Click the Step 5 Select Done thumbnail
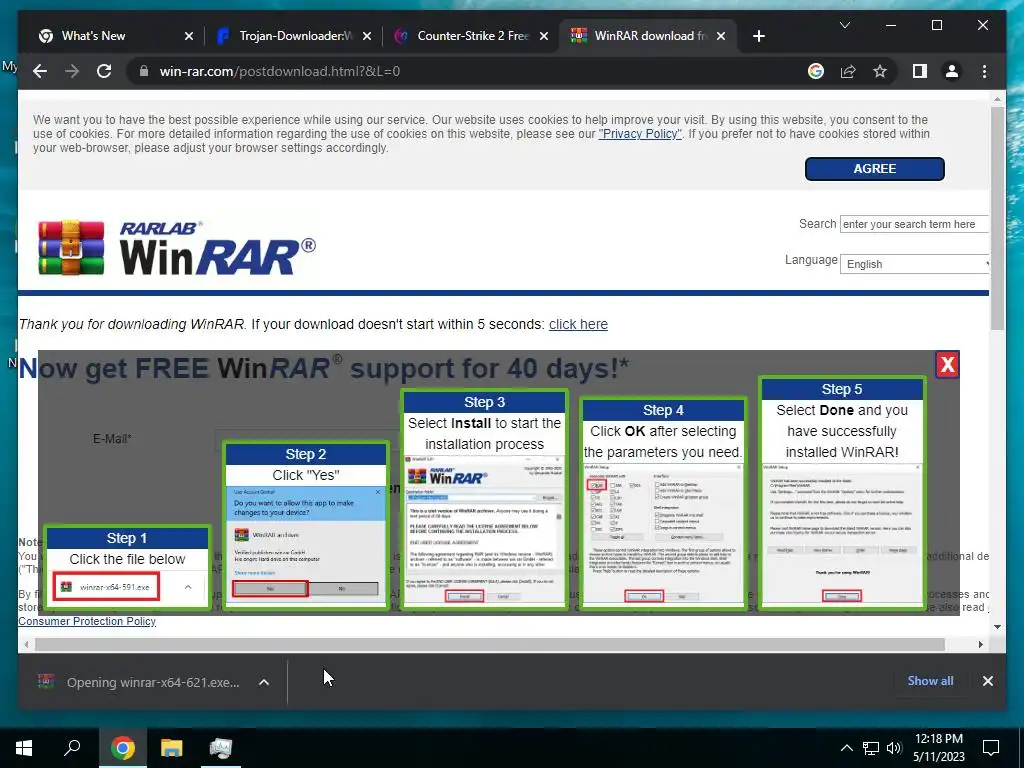 [x=841, y=493]
